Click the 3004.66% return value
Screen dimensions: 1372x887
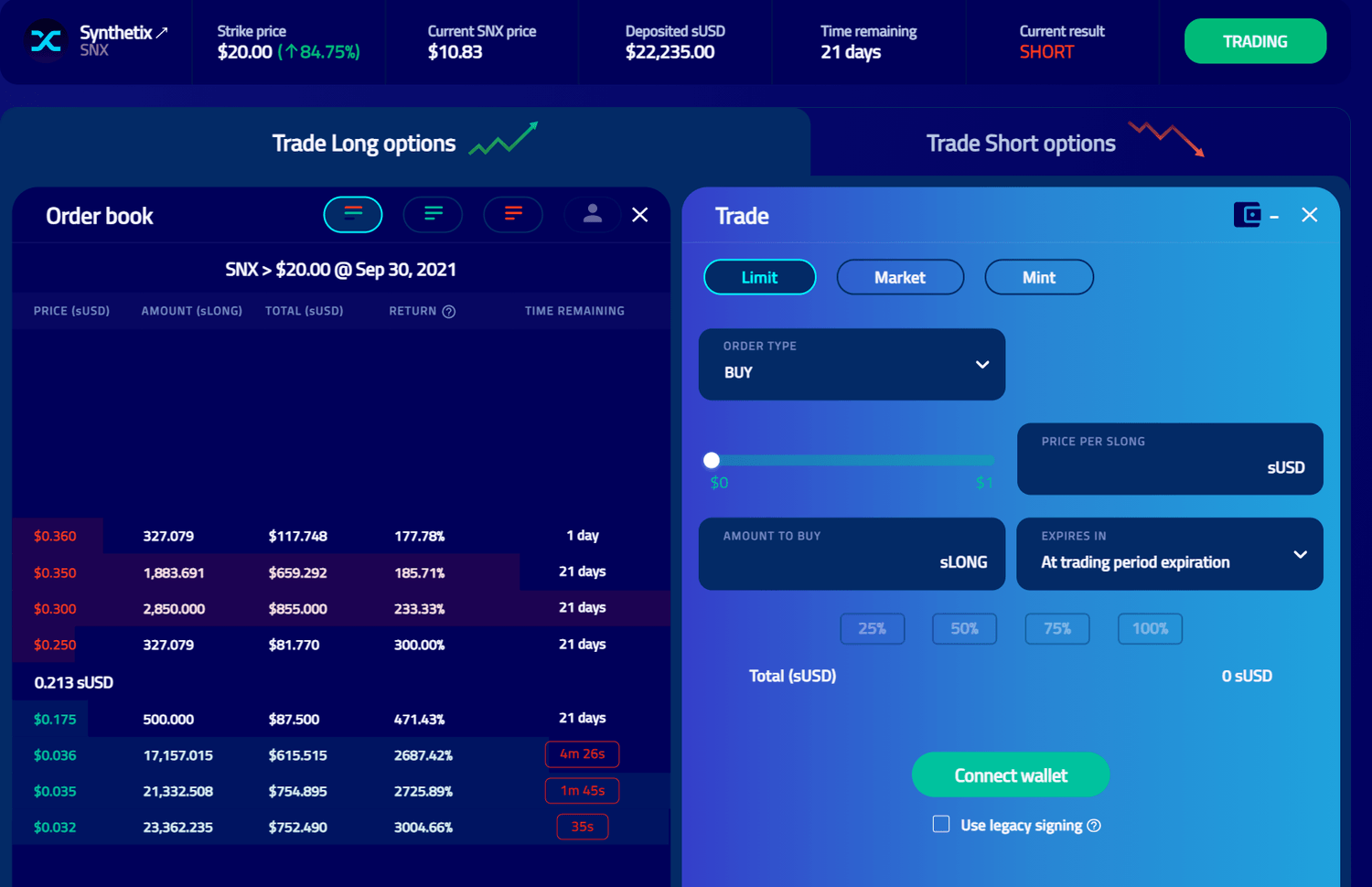[423, 827]
